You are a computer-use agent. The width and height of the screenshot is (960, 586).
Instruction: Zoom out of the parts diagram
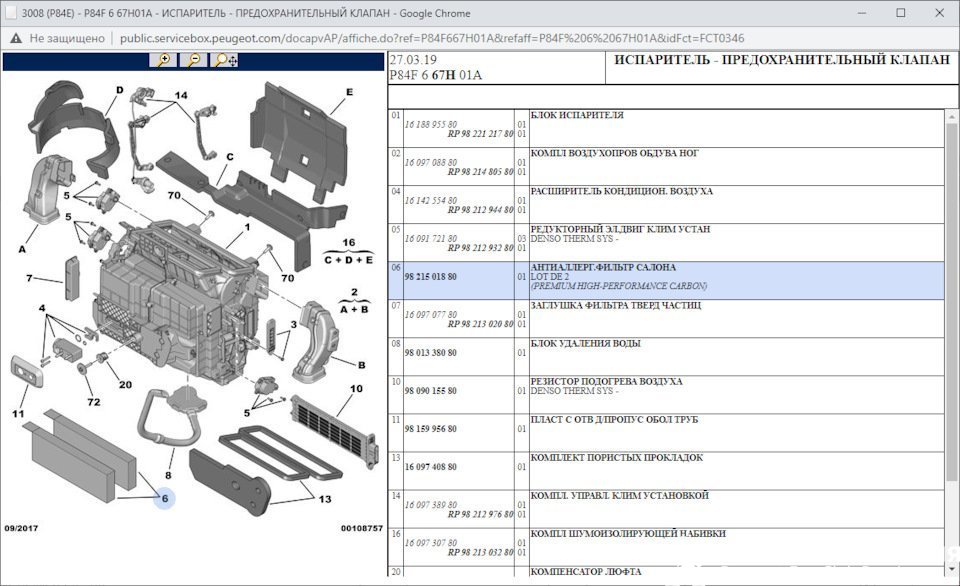point(193,60)
